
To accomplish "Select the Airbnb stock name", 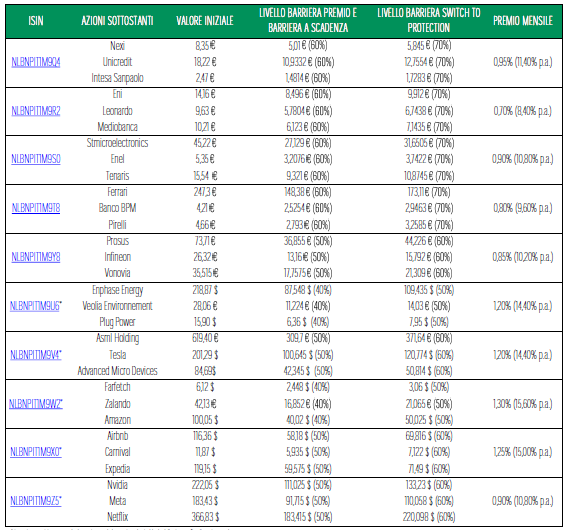I will click(117, 436).
